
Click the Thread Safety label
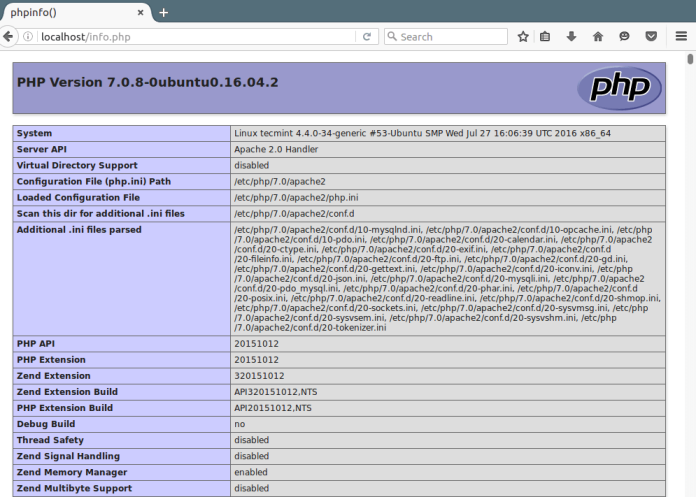click(50, 440)
